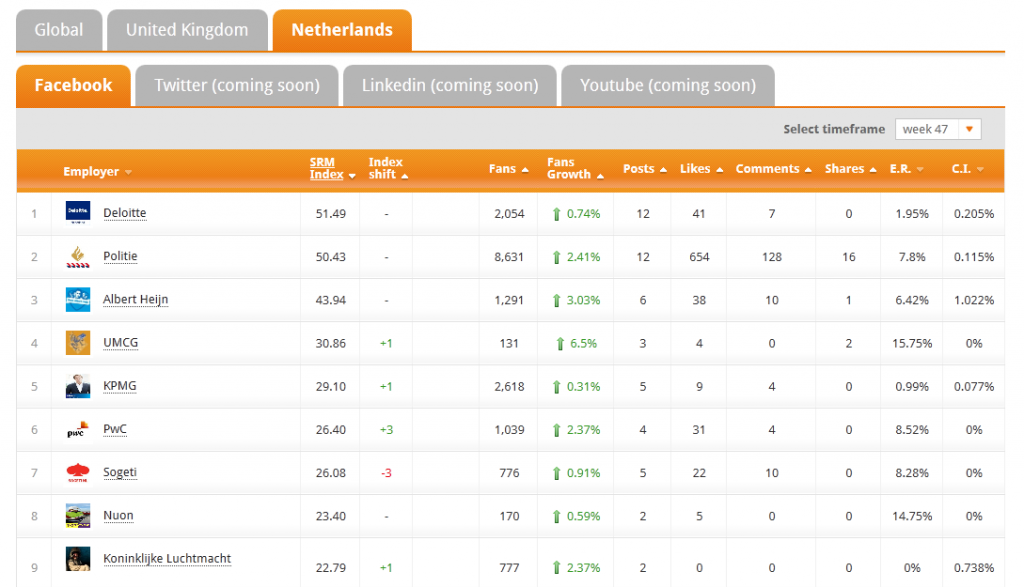Sort by E.R. column
1024x587 pixels.
pyautogui.click(x=906, y=168)
